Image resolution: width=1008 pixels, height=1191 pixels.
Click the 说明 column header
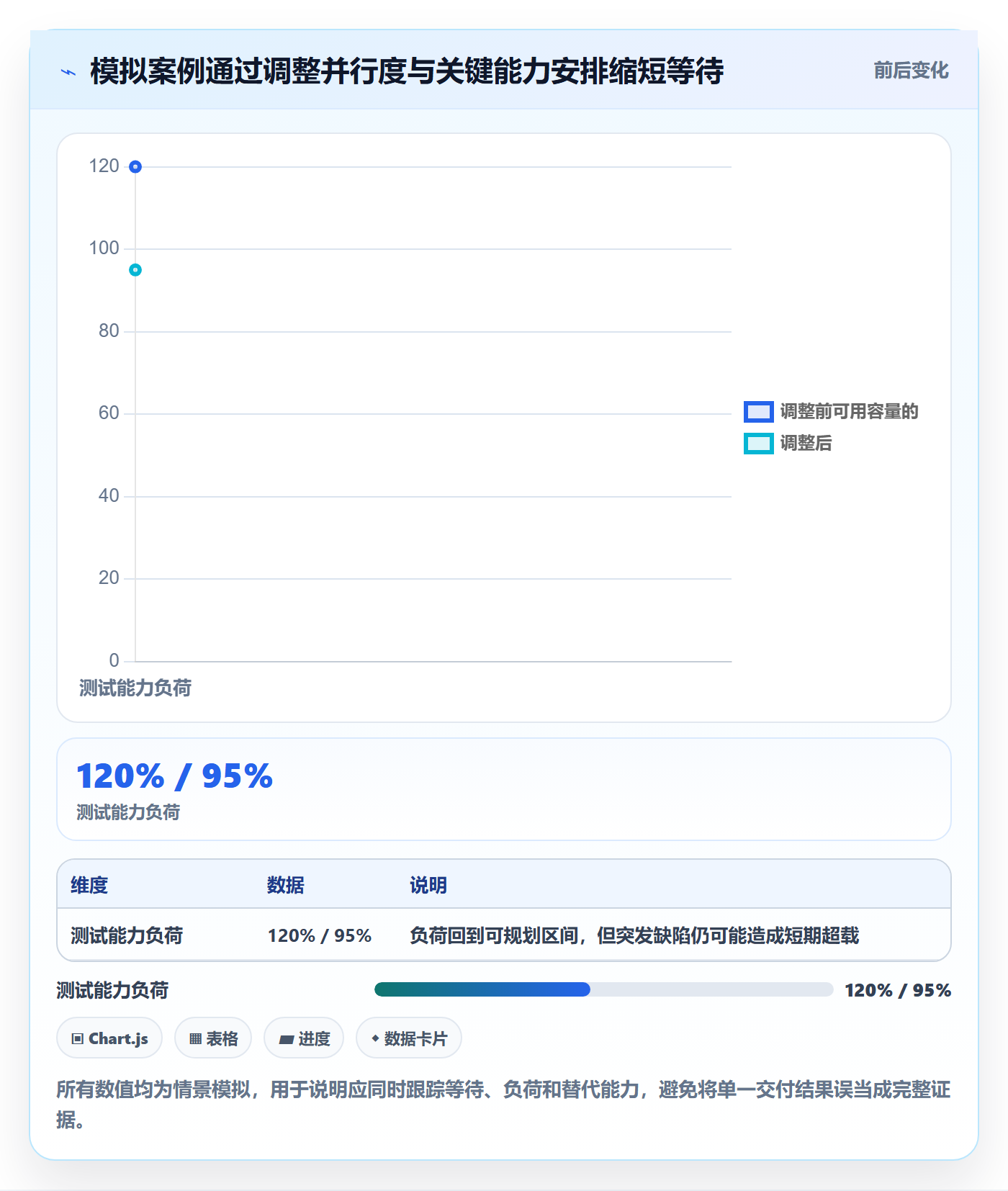point(428,885)
